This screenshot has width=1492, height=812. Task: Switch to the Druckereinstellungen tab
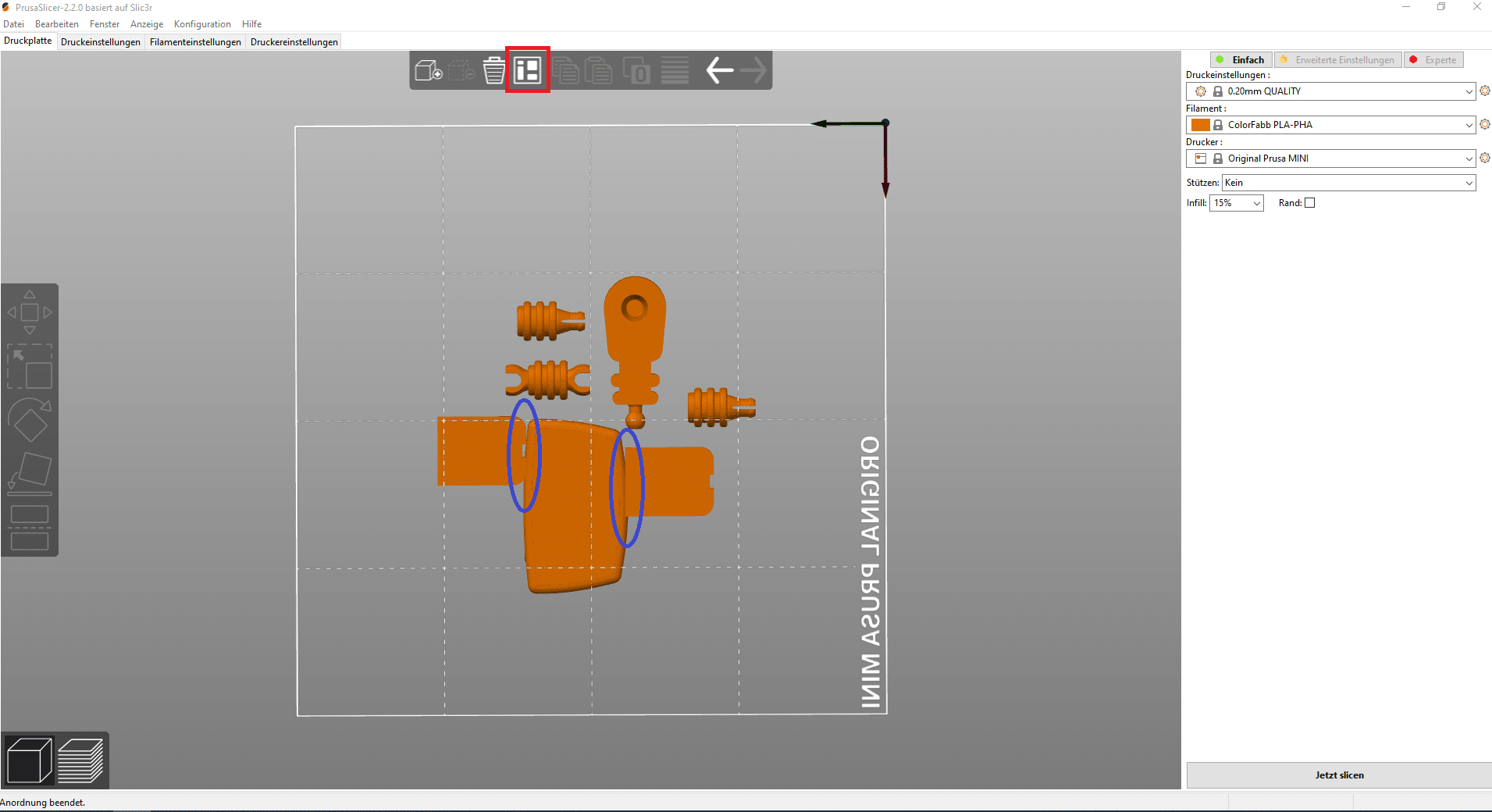point(294,42)
